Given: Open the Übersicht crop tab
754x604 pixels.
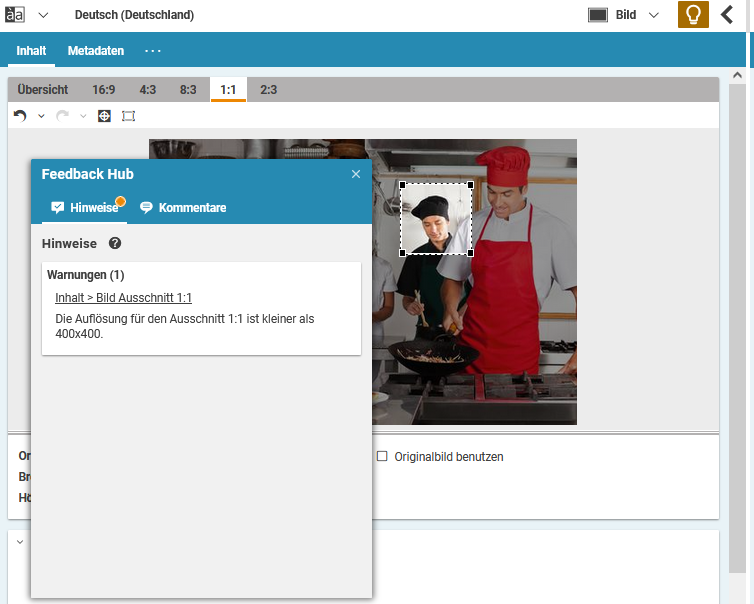Looking at the screenshot, I should [43, 90].
